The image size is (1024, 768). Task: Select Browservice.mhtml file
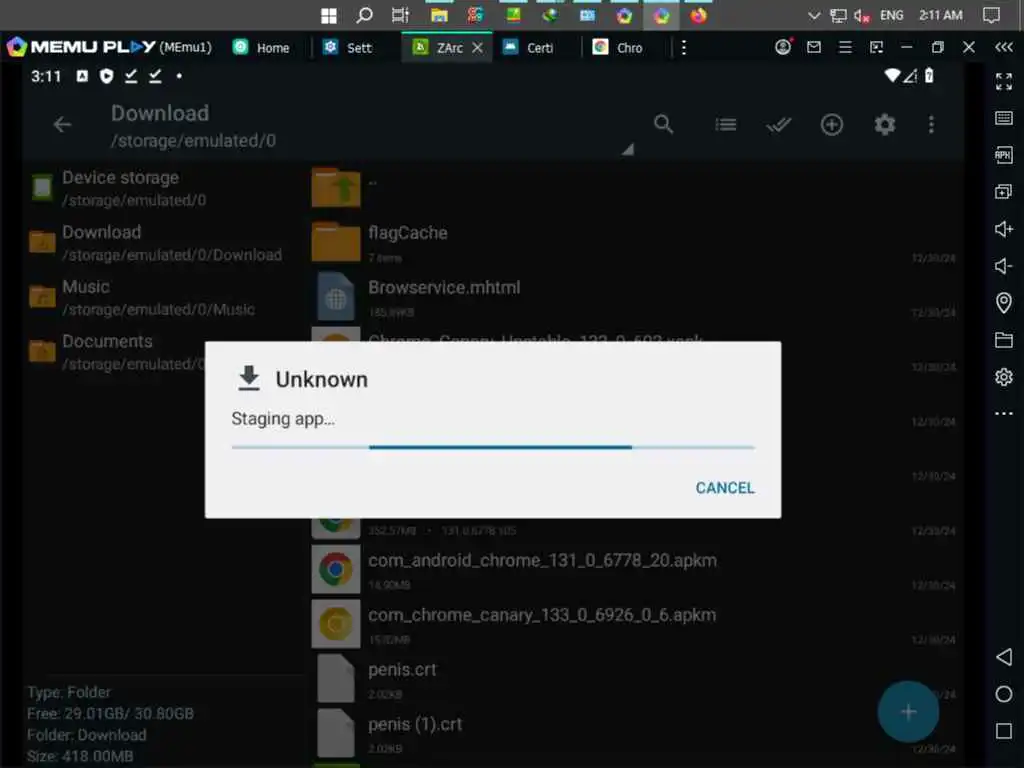(x=633, y=297)
